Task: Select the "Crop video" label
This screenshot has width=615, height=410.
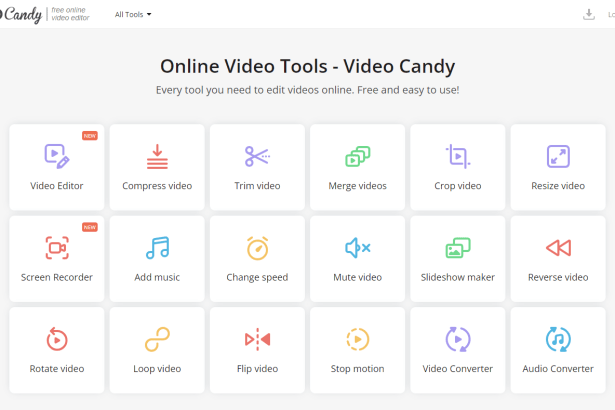Action: (458, 186)
